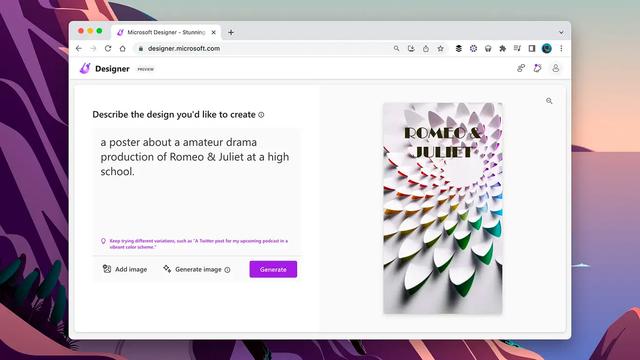Viewport: 640px width, 360px height.
Task: Bookmark this page with the star icon
Action: [x=440, y=49]
